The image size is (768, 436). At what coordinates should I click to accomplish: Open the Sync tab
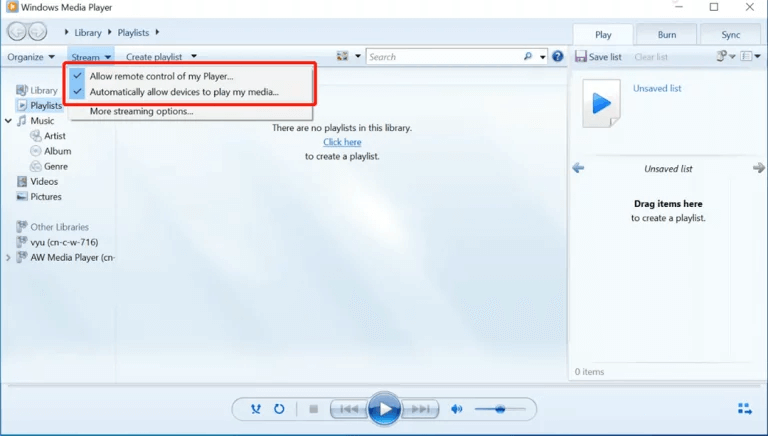[730, 34]
